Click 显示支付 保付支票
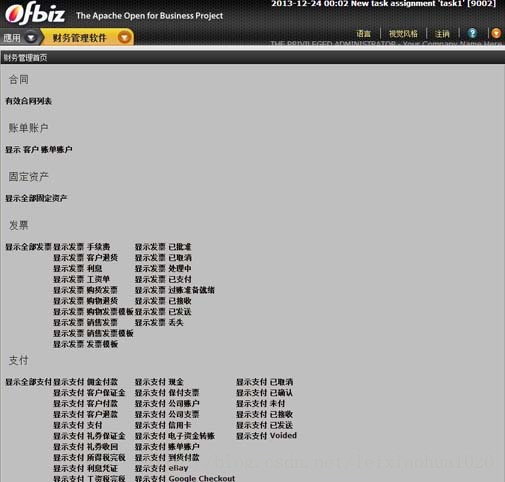 tap(167, 393)
